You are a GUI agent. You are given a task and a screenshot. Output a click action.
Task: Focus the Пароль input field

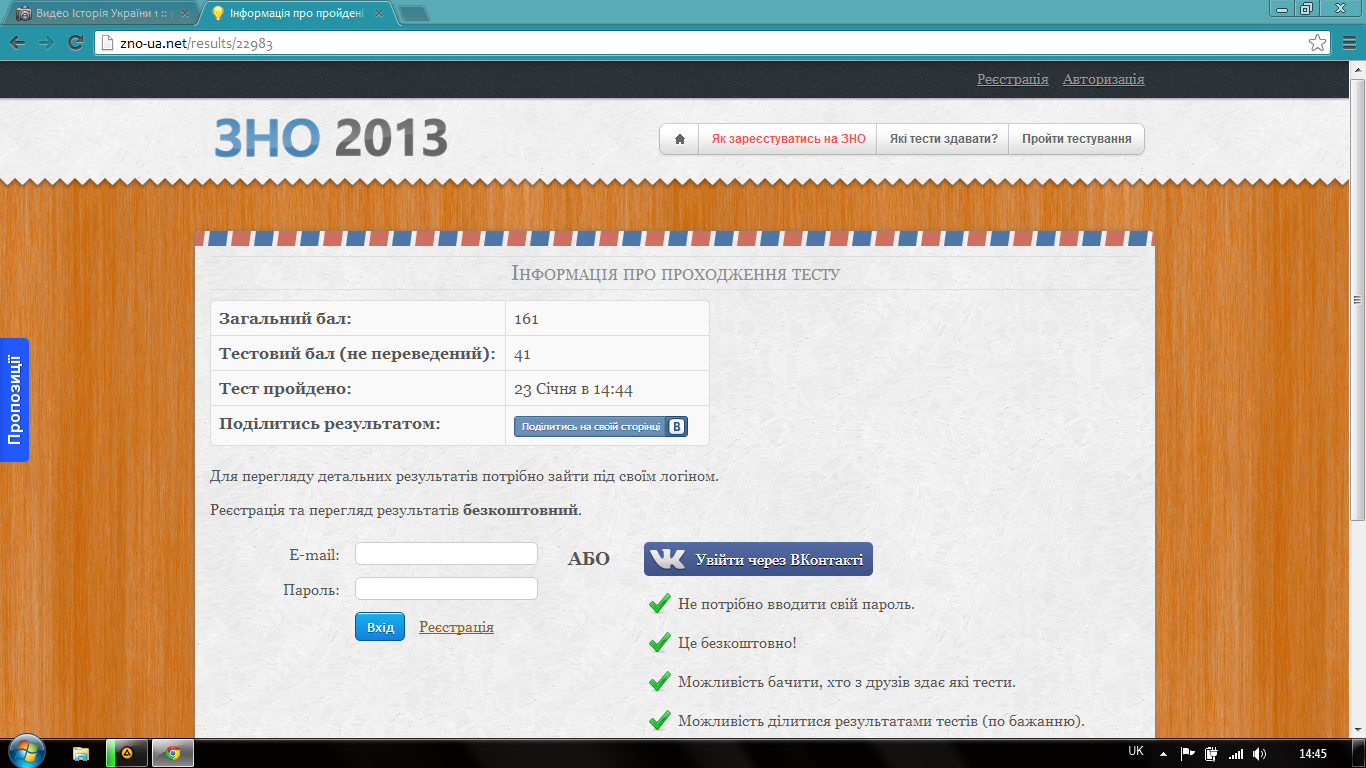click(x=446, y=589)
